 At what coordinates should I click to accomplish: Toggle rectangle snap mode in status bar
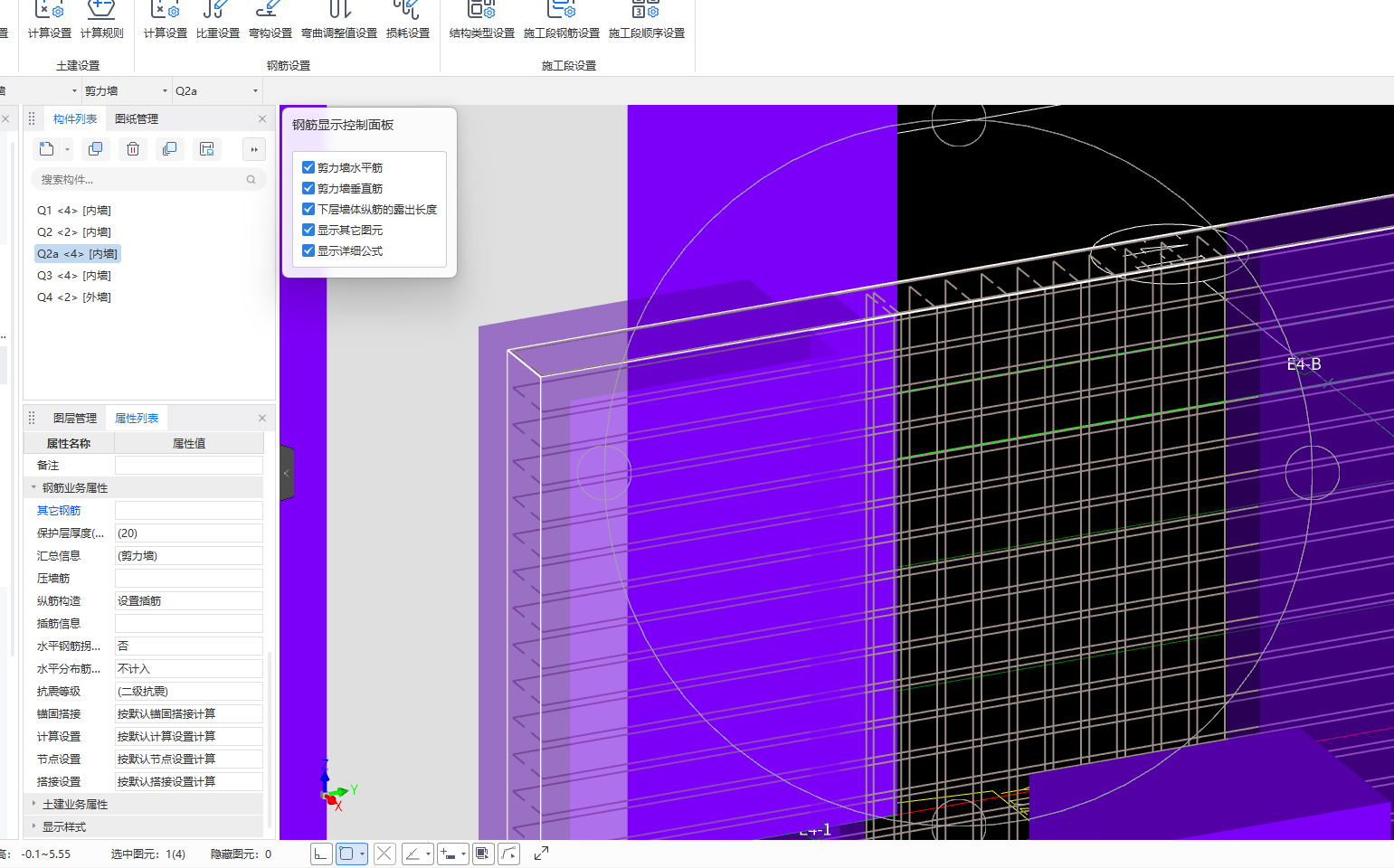[346, 854]
